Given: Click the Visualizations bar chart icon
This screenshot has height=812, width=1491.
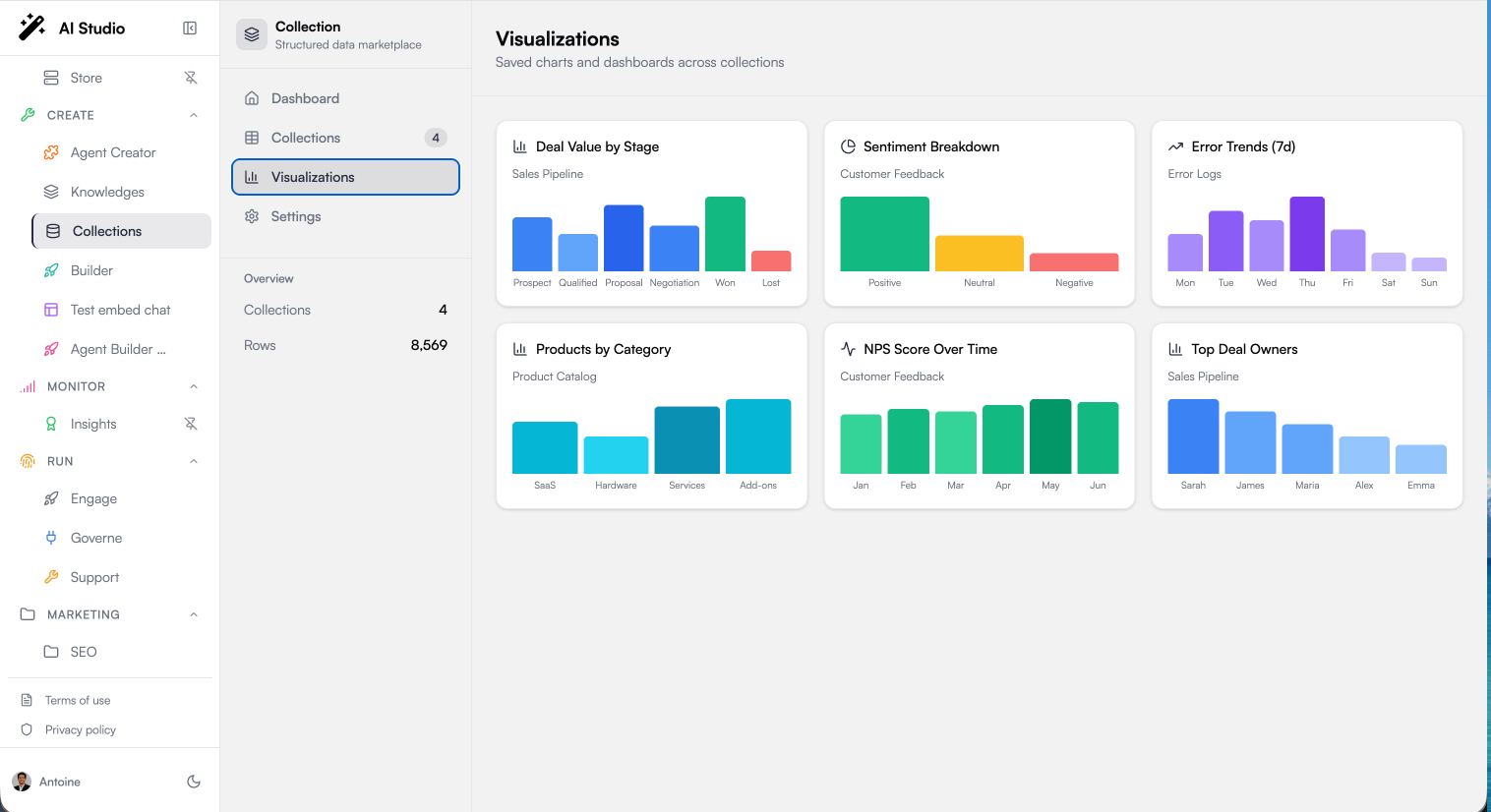Looking at the screenshot, I should 252,177.
